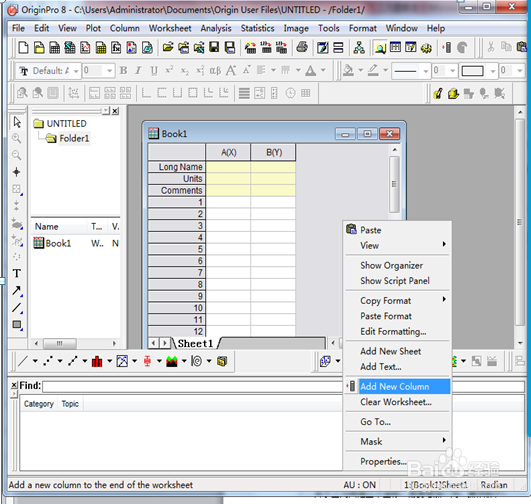The height and width of the screenshot is (504, 531).
Task: Open the line style dropdown
Action: (426, 71)
